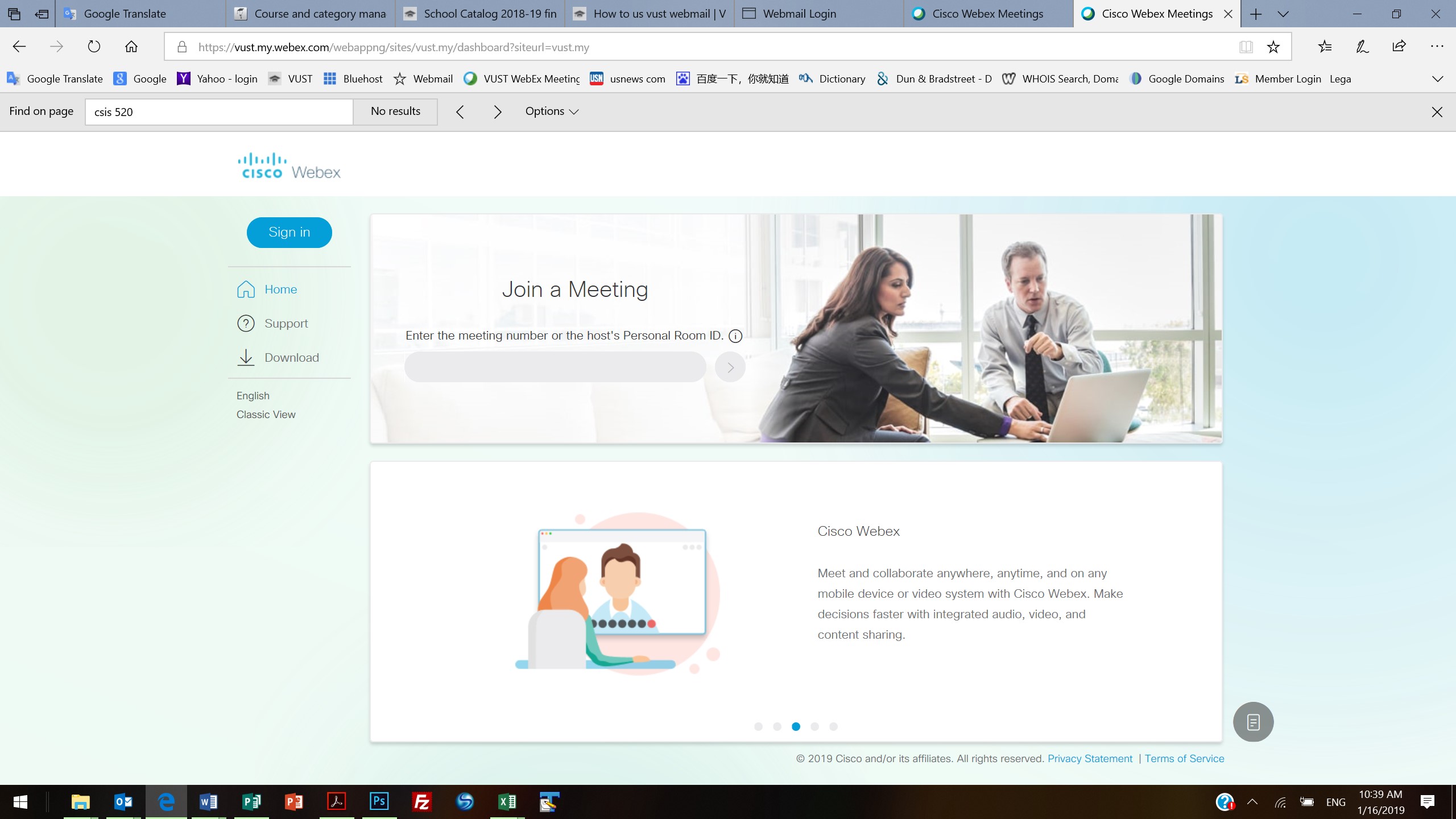Screen dimensions: 1456x819
Task: Click the browser Back button
Action: click(19, 47)
